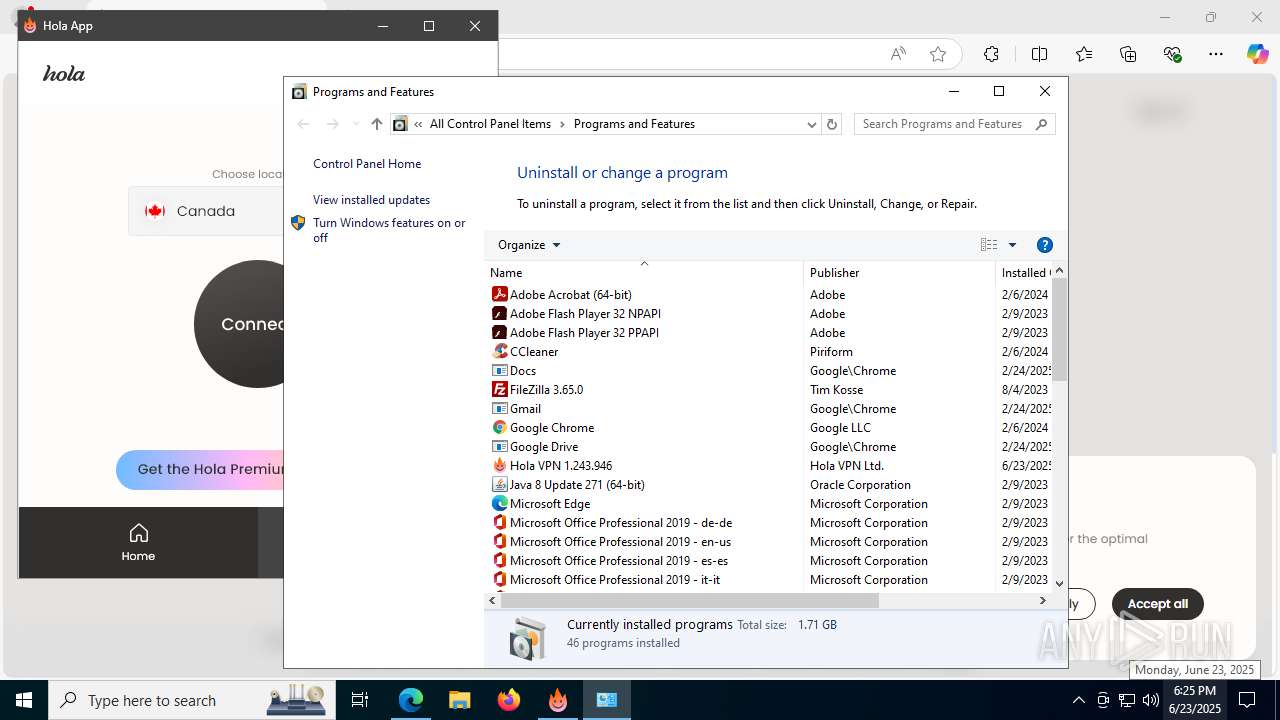Click the Java 8 Update 271 icon

pyautogui.click(x=500, y=484)
